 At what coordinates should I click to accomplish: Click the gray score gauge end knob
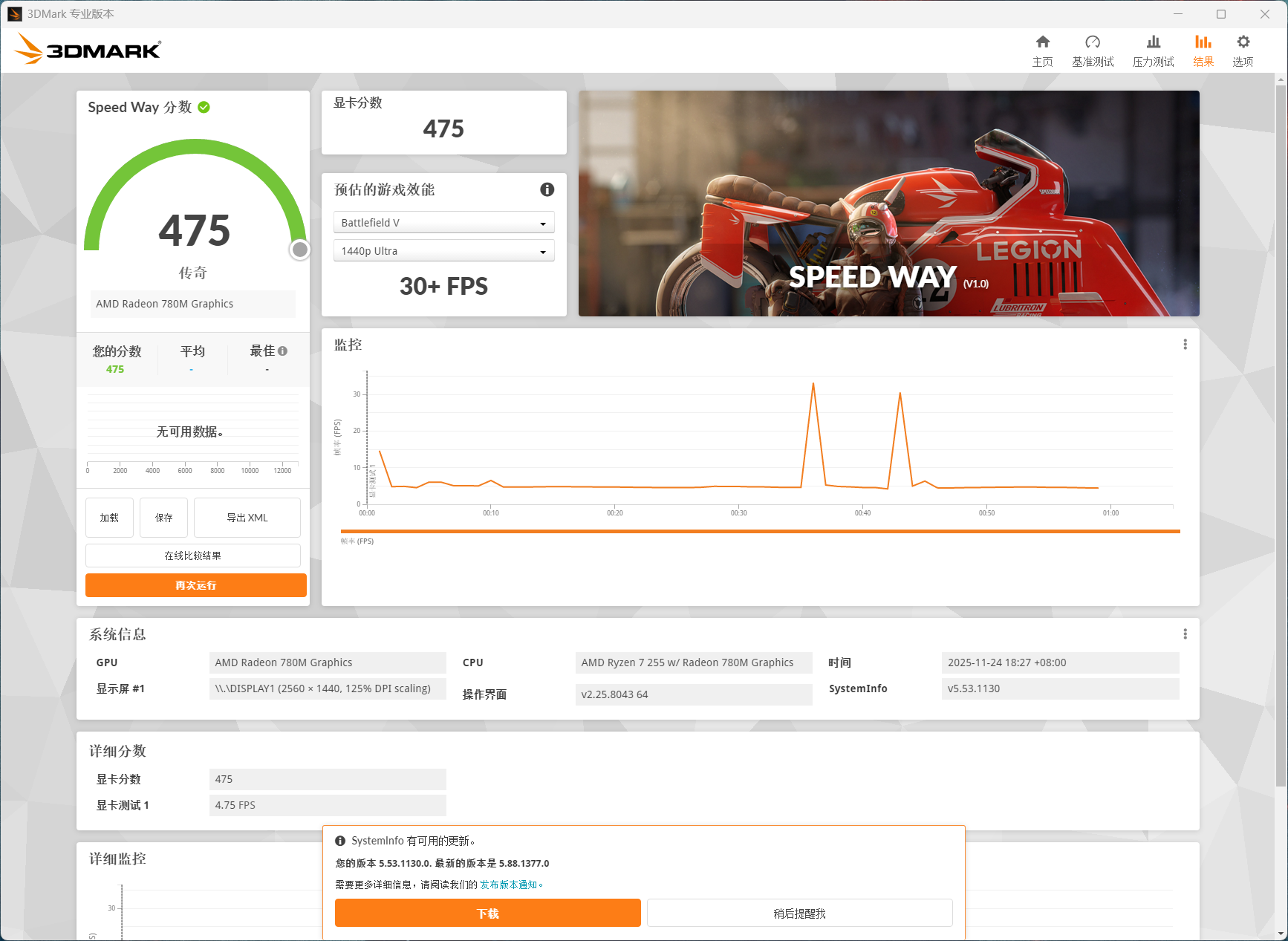[300, 250]
